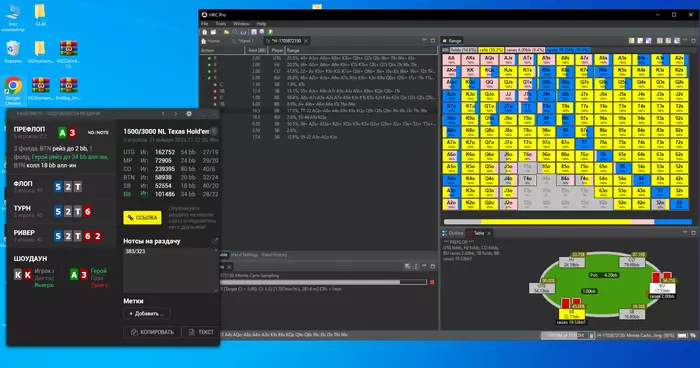Select the $4.40 folder on desktop
This screenshot has height=368, width=700.
pyautogui.click(x=40, y=15)
